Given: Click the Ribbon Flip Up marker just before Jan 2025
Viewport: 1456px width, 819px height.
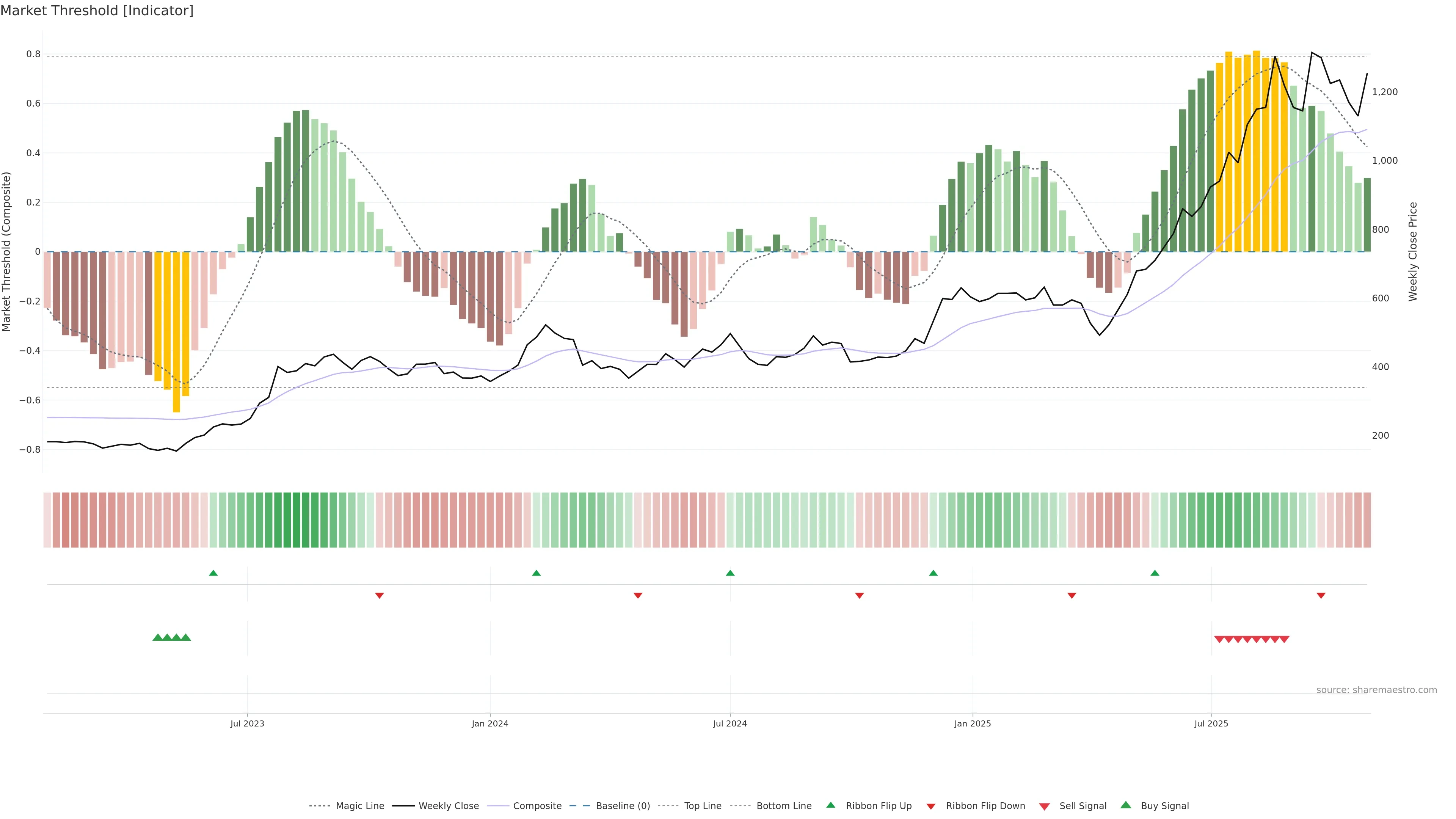Looking at the screenshot, I should [933, 573].
